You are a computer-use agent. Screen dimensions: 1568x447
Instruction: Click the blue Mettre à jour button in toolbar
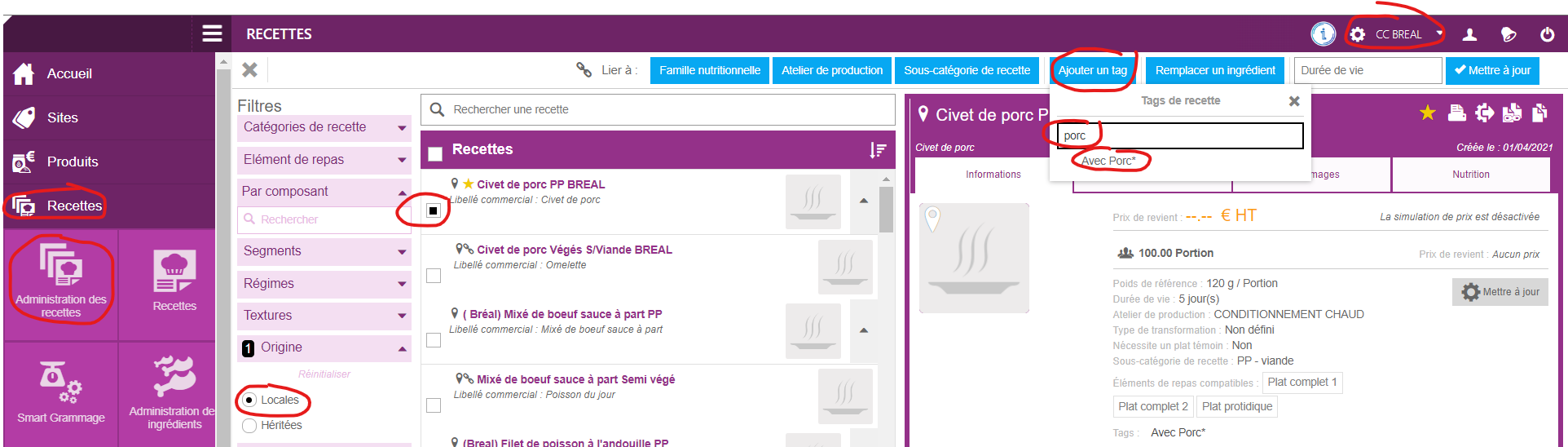[x=1493, y=70]
